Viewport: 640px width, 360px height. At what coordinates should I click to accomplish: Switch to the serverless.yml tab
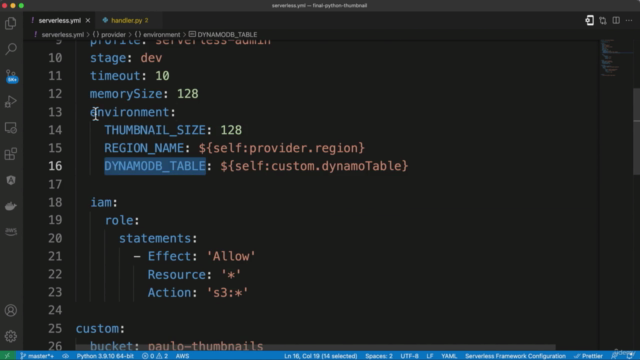pos(60,20)
